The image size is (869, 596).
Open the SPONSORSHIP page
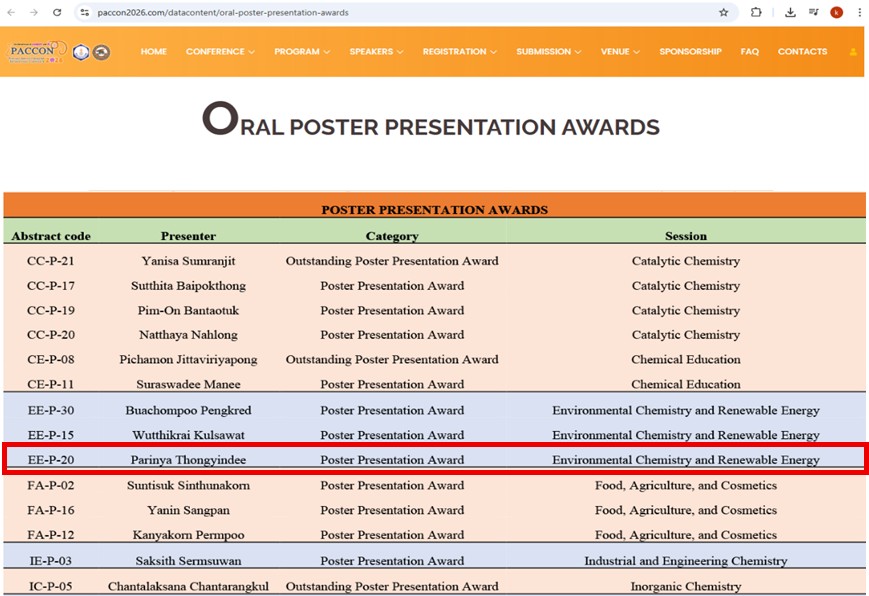[x=690, y=52]
